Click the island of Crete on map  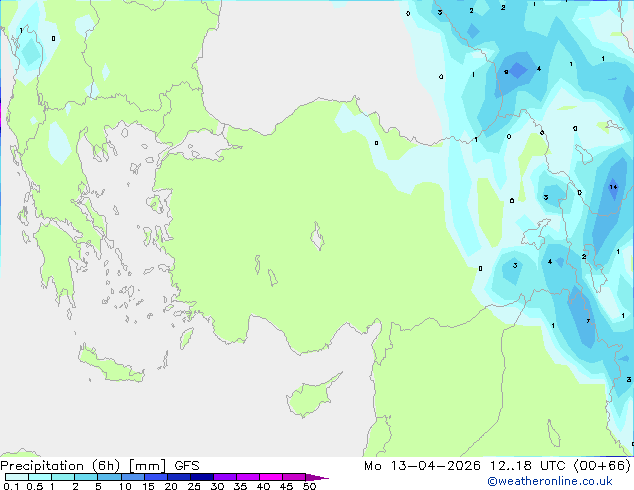pos(111,364)
